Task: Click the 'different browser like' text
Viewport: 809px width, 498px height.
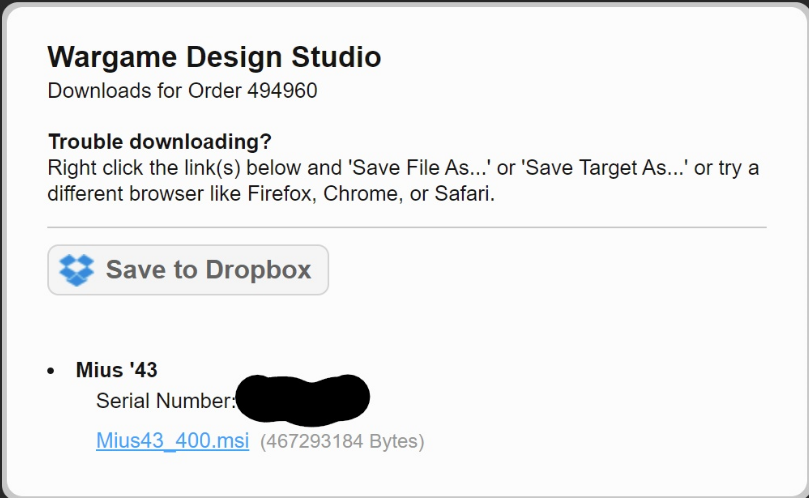Action: point(144,194)
